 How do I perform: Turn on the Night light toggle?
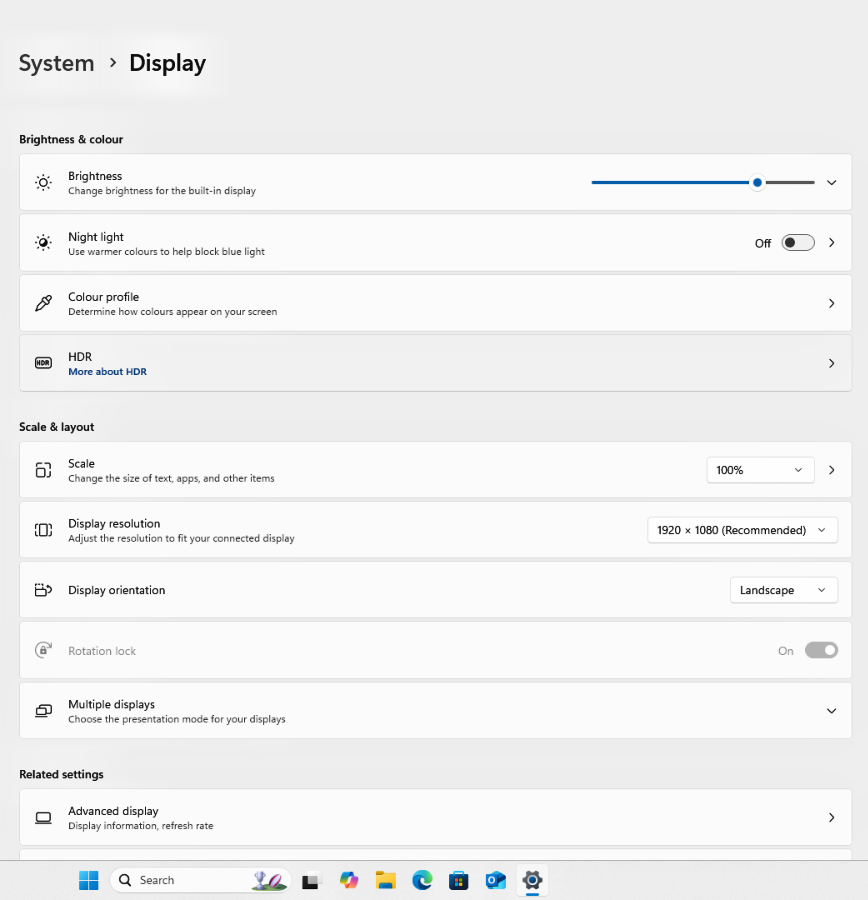(x=797, y=243)
